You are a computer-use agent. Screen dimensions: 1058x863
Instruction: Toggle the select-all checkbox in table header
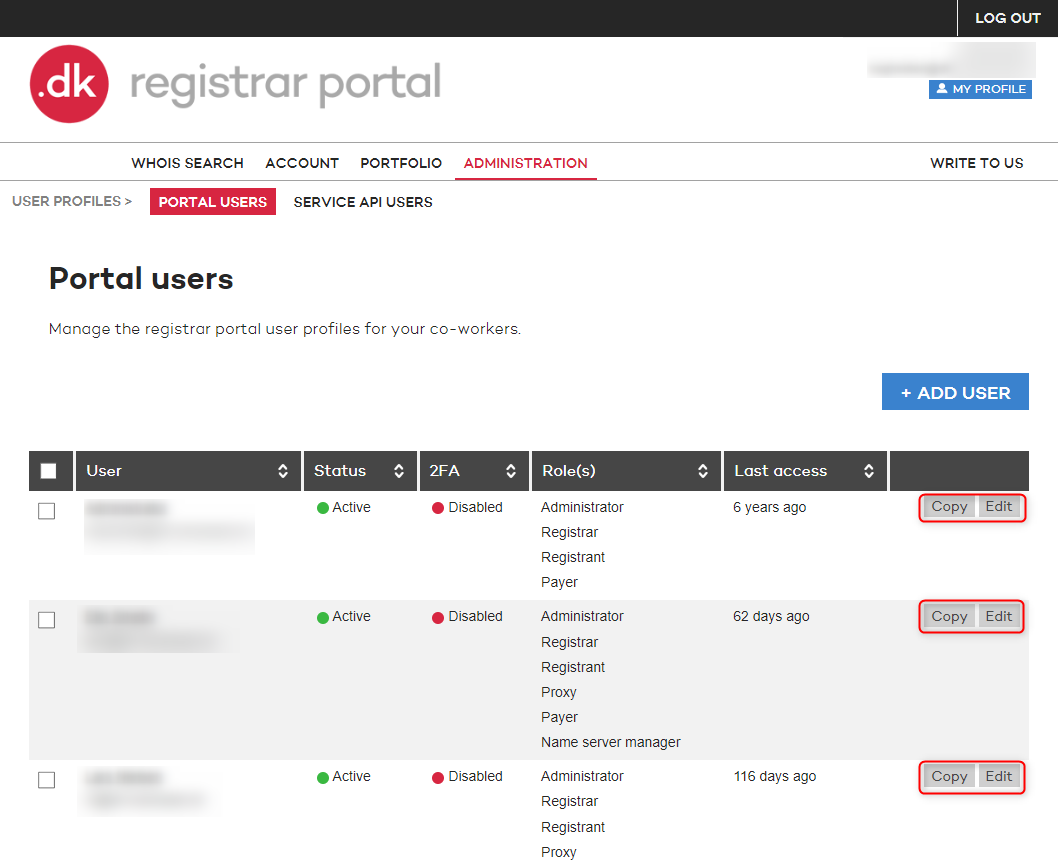[50, 470]
